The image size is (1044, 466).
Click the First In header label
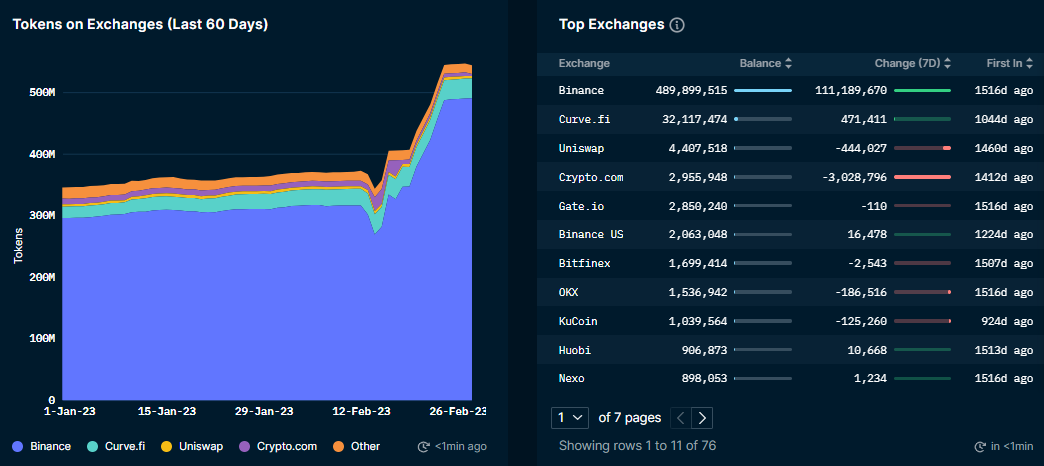pyautogui.click(x=1004, y=64)
